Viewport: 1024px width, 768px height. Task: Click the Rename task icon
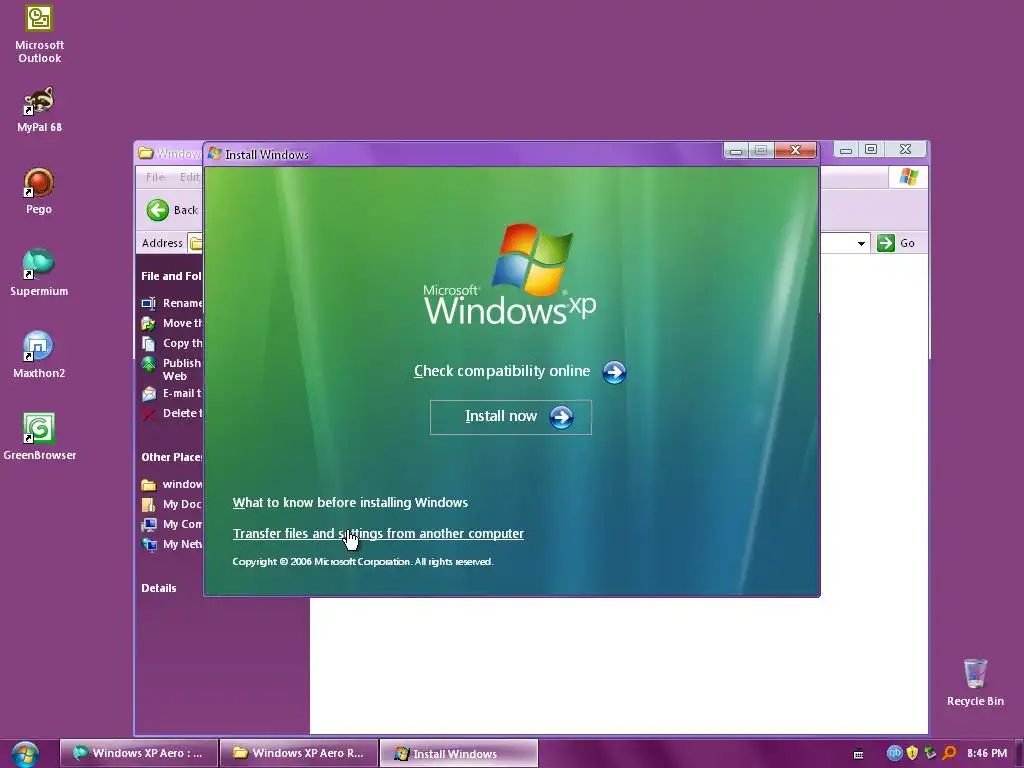(x=149, y=303)
